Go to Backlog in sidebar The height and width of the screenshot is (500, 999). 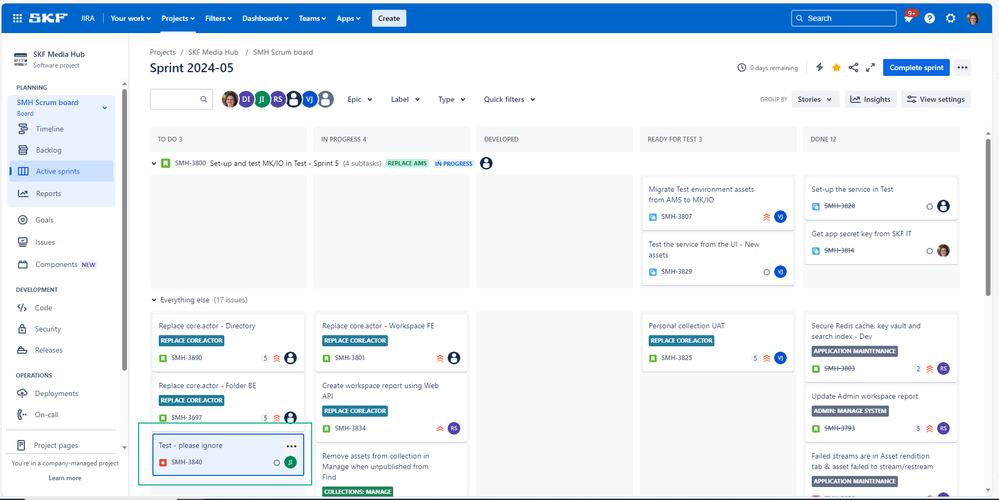pos(62,150)
